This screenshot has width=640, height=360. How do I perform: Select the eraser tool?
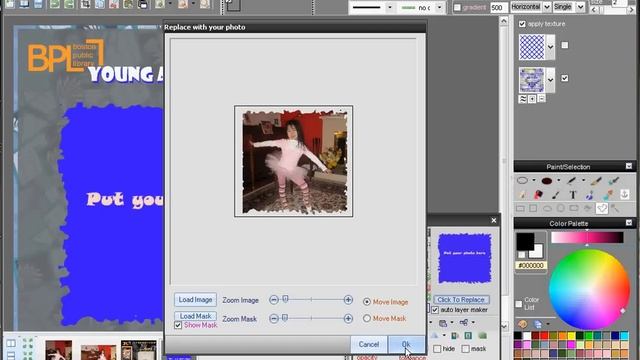(x=522, y=195)
